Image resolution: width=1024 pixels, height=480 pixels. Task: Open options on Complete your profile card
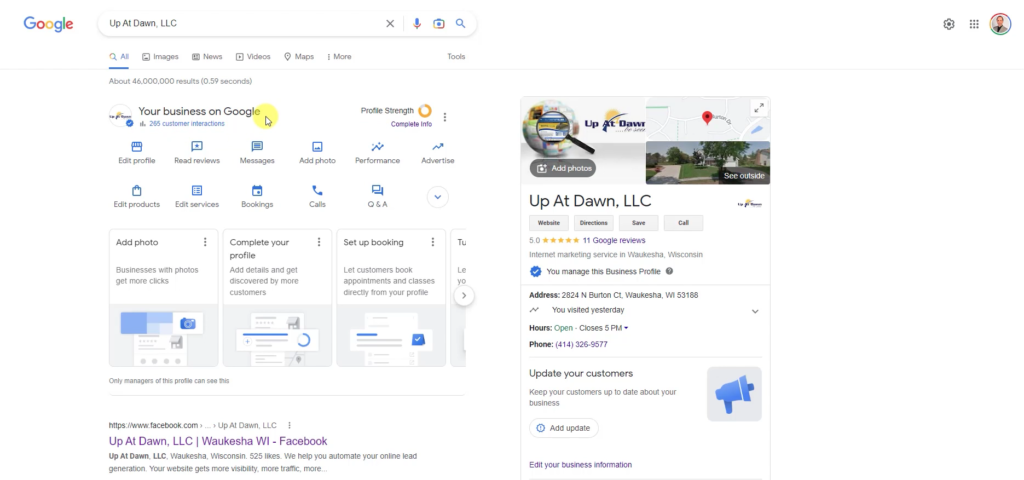pos(319,242)
